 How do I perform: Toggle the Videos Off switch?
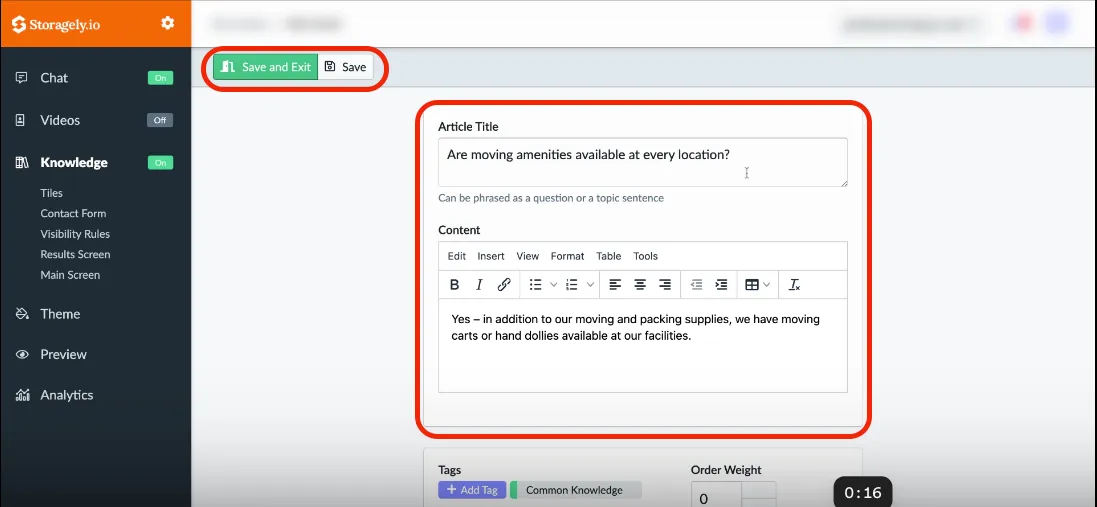(160, 120)
